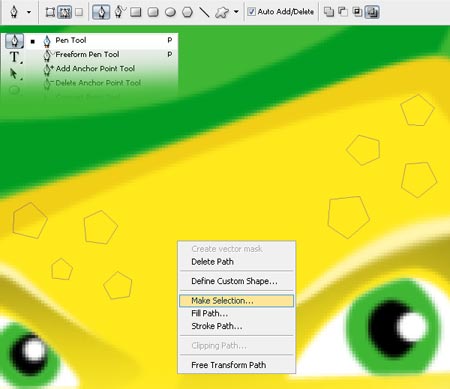This screenshot has width=450, height=389.
Task: Choose the Freeform Pen in options bar
Action: pyautogui.click(x=119, y=12)
